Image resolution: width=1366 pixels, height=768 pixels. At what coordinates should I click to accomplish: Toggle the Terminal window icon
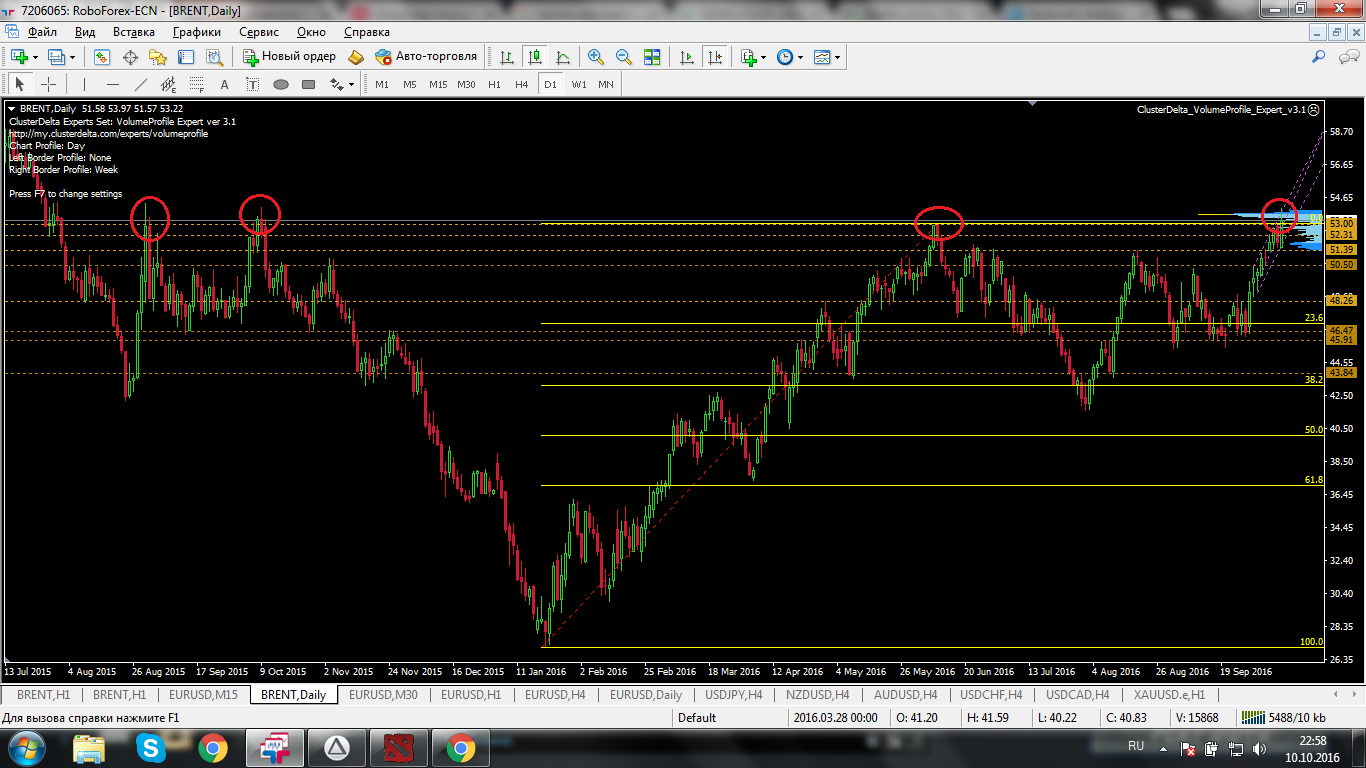coord(186,57)
